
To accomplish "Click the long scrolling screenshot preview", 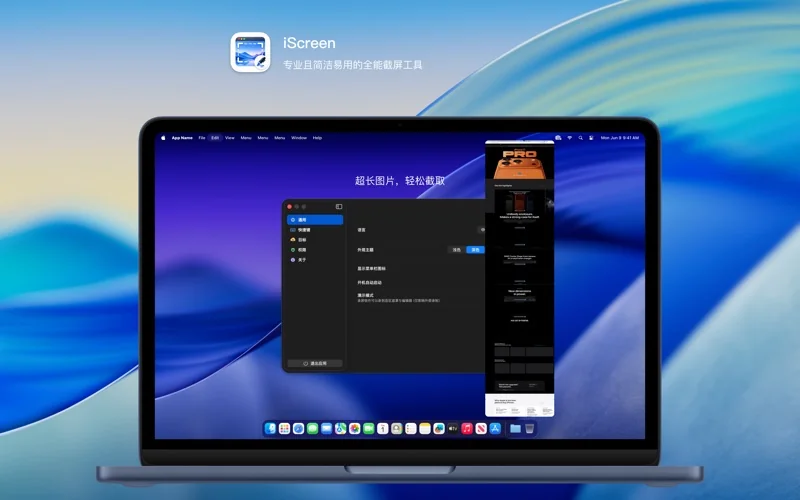I will [519, 279].
